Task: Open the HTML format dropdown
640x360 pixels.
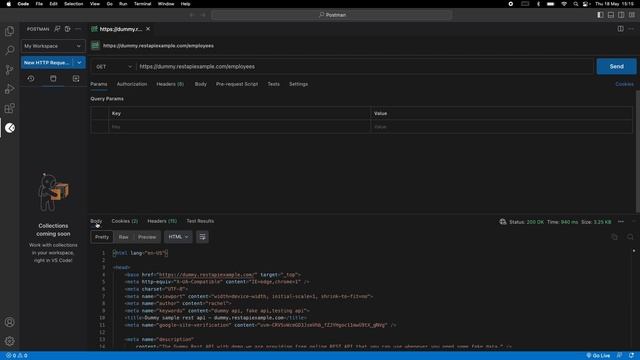Action: tap(178, 237)
